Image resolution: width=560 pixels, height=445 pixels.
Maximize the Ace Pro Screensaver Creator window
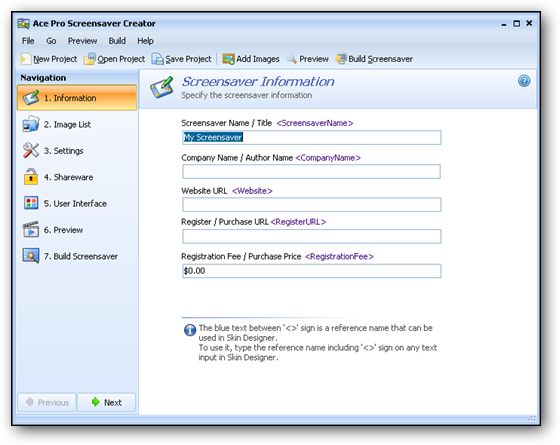516,24
